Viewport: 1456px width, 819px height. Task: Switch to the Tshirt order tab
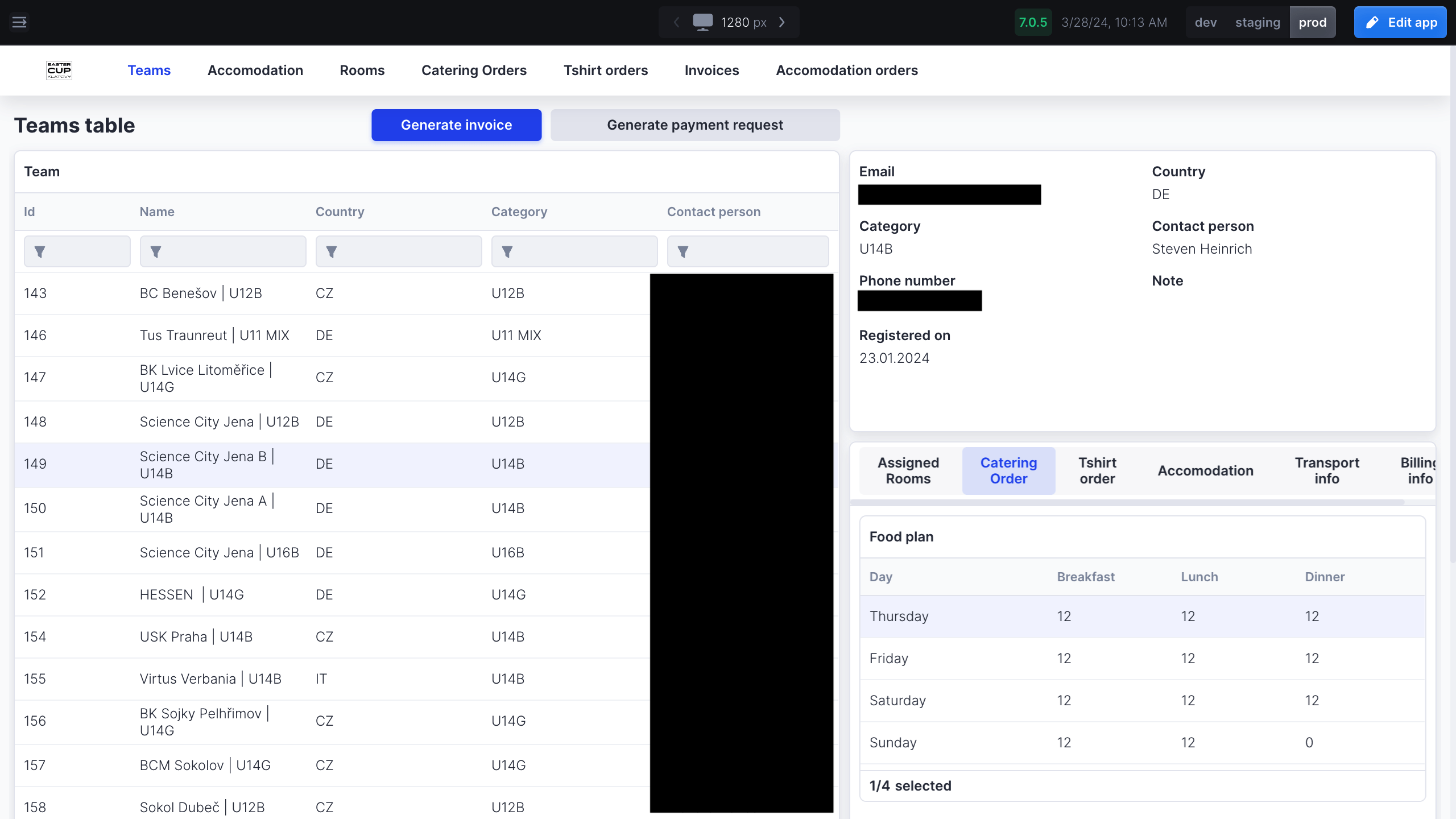pyautogui.click(x=1097, y=470)
